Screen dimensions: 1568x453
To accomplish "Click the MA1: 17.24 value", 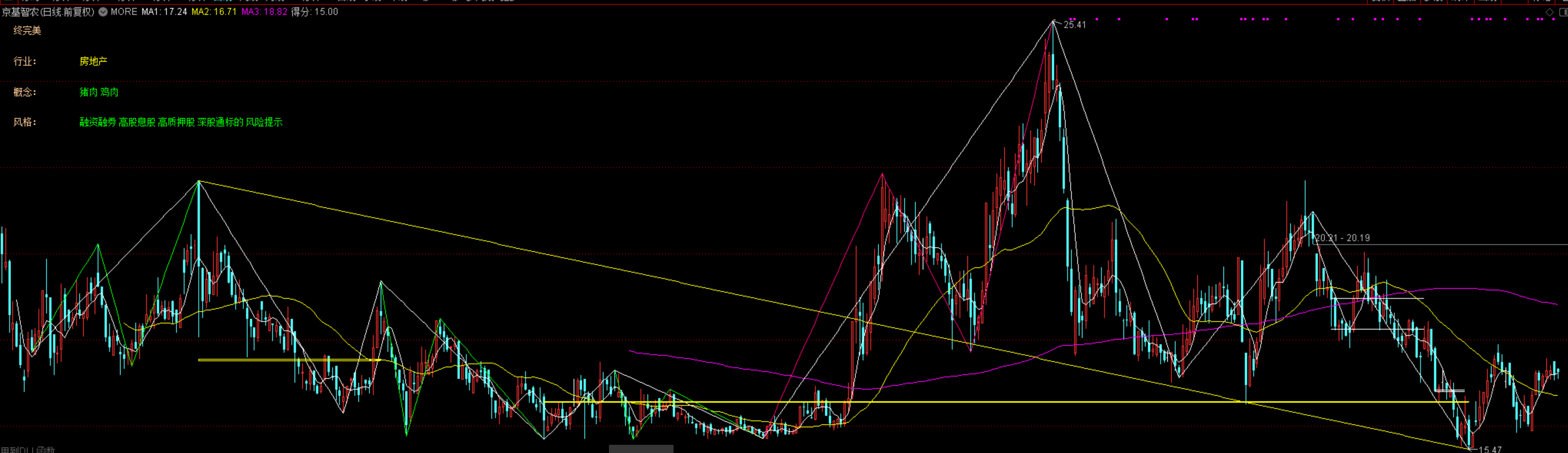I will coord(165,12).
